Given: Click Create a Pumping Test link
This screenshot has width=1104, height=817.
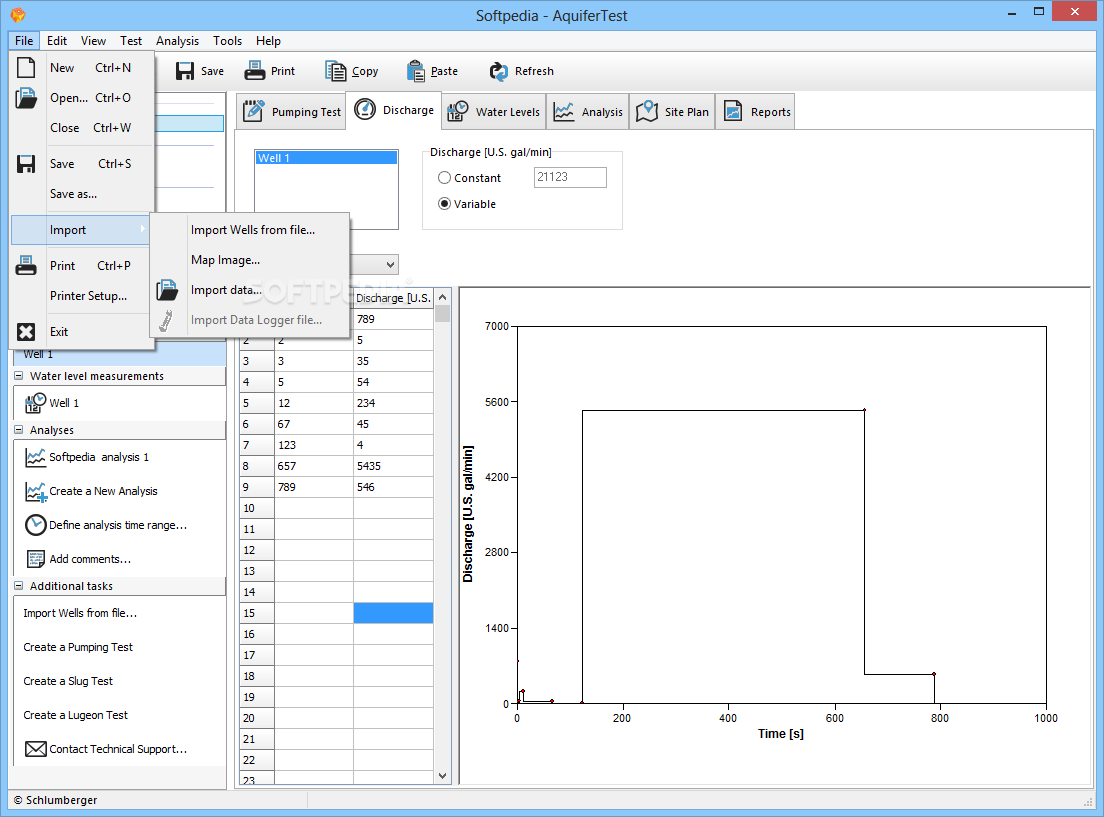Looking at the screenshot, I should pyautogui.click(x=78, y=647).
